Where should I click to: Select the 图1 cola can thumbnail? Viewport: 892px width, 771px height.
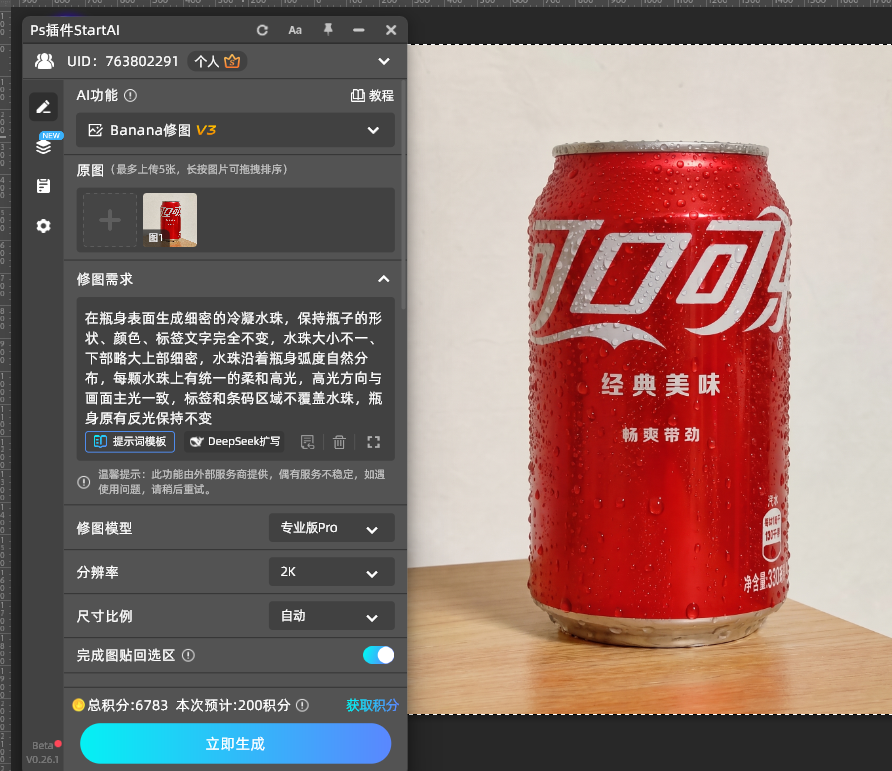tap(170, 220)
